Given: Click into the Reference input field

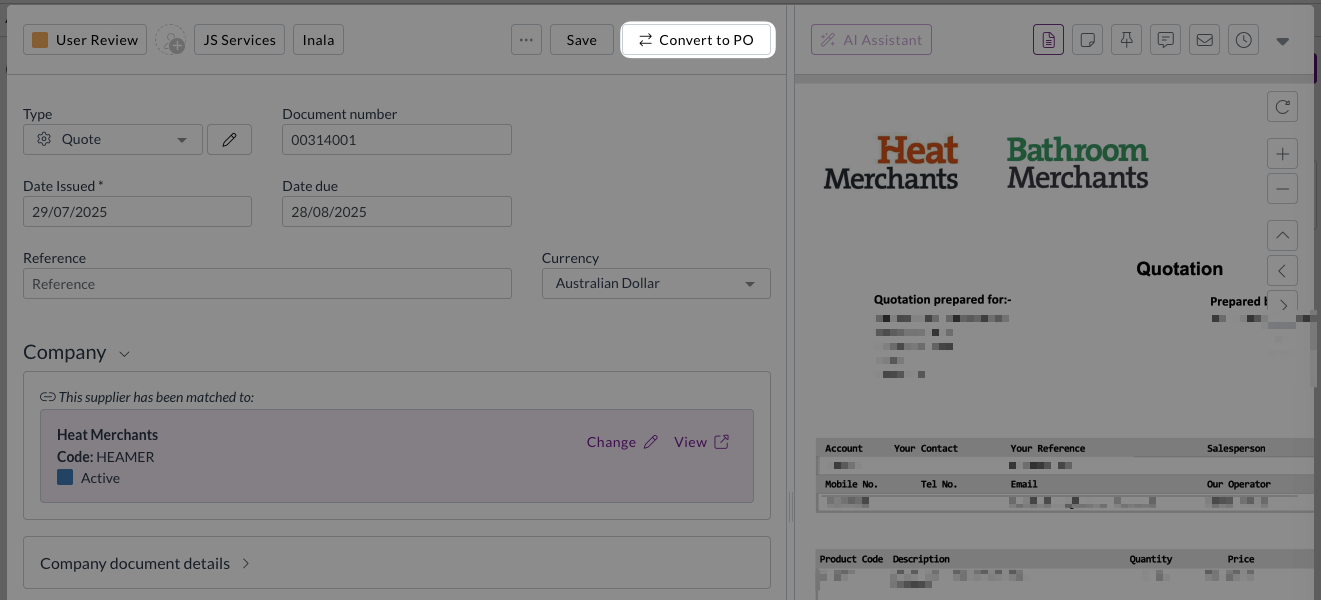Looking at the screenshot, I should tap(267, 284).
